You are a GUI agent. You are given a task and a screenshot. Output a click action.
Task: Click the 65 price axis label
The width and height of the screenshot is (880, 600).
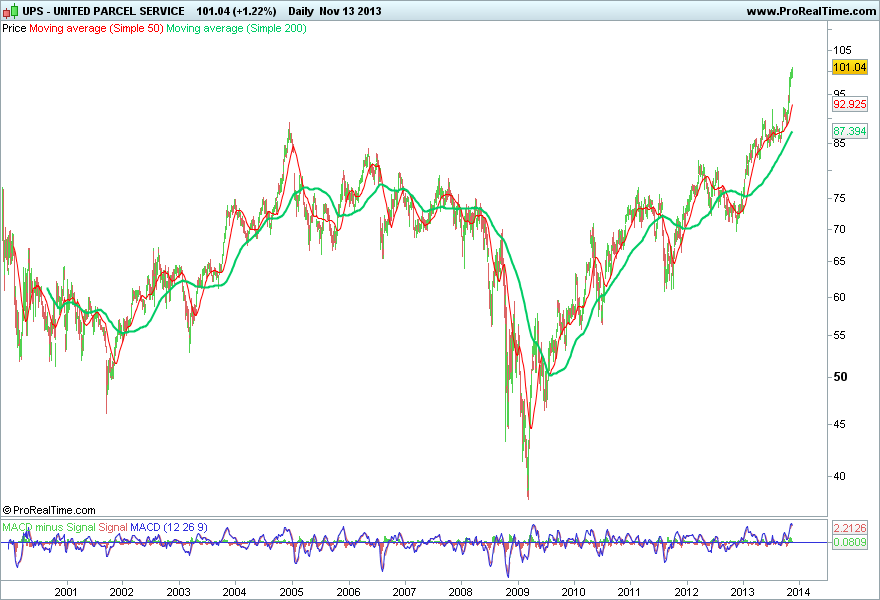840,261
